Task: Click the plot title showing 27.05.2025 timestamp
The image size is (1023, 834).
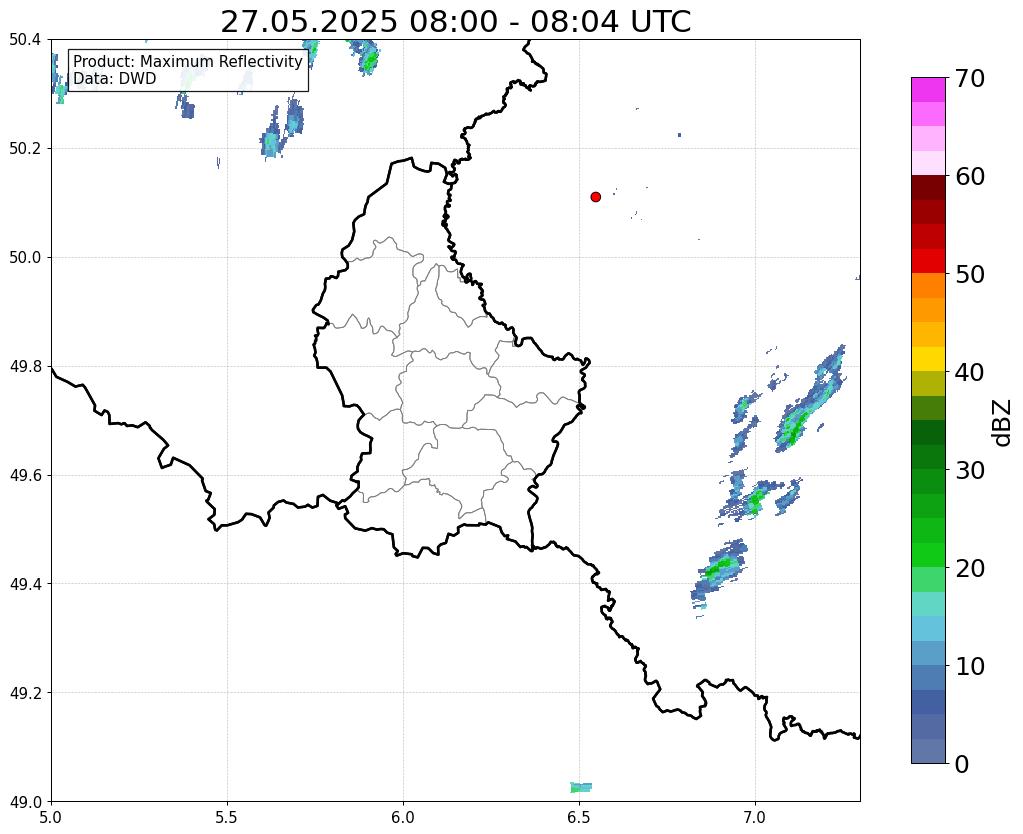Action: point(455,22)
